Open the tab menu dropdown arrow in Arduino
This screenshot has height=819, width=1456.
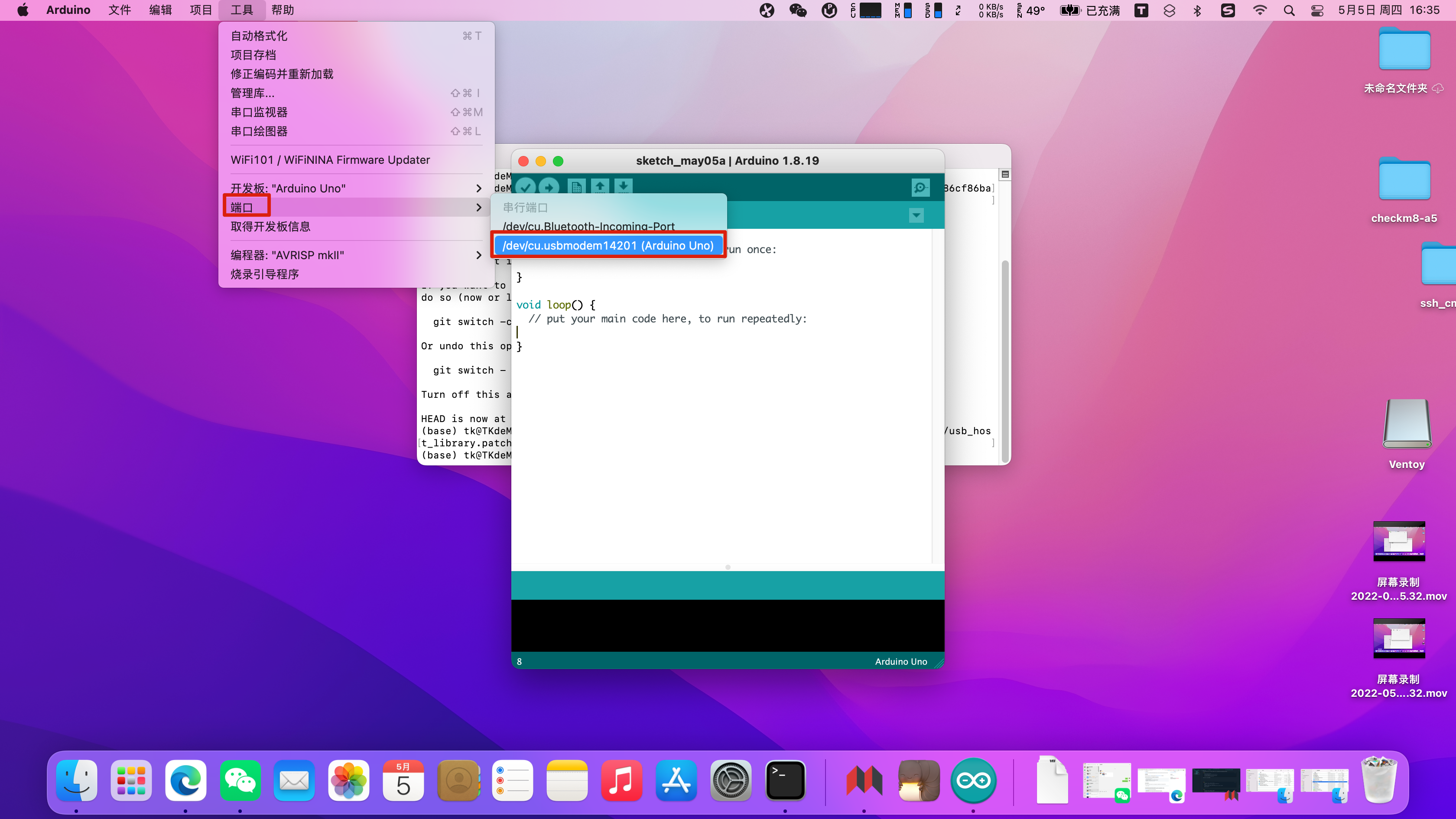916,215
